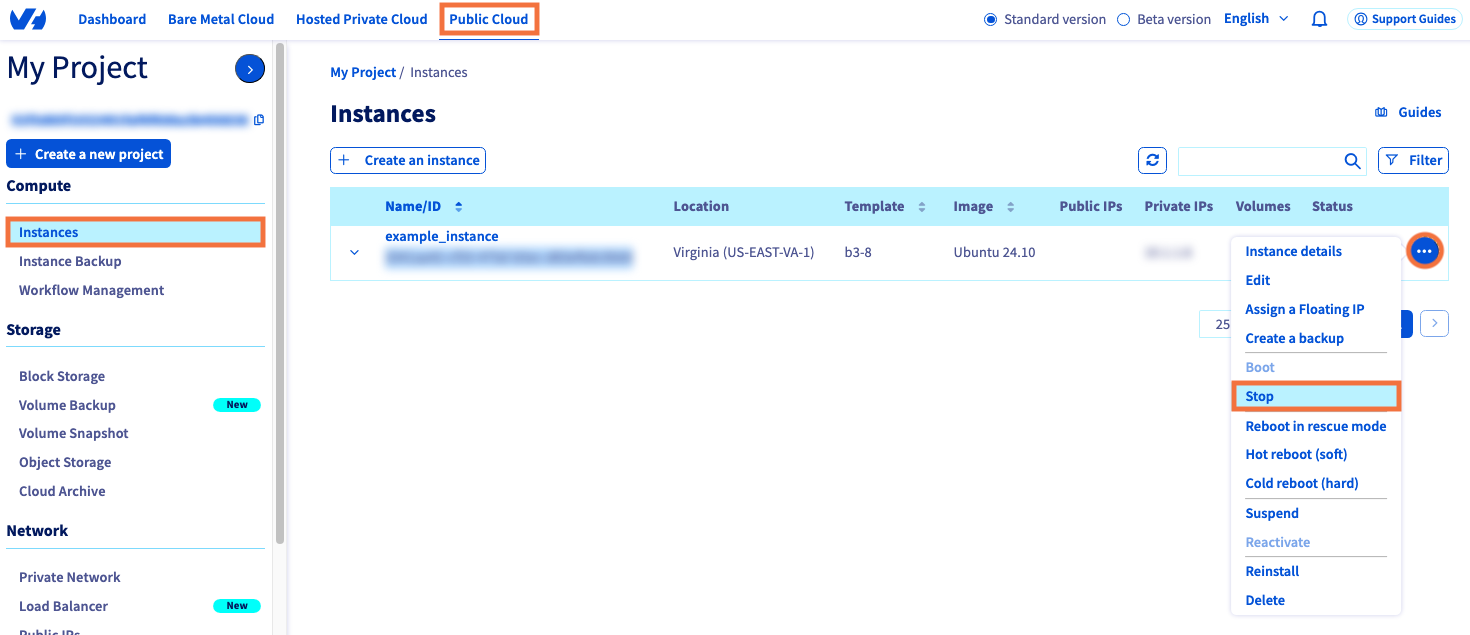The image size is (1470, 635).
Task: Switch to Bare Metal Cloud tab
Action: pyautogui.click(x=221, y=19)
